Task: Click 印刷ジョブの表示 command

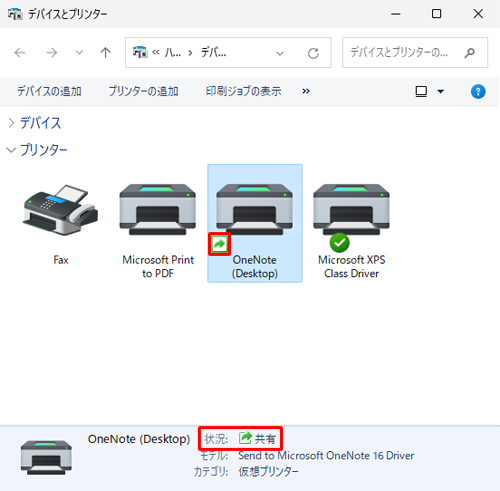Action: (244, 91)
